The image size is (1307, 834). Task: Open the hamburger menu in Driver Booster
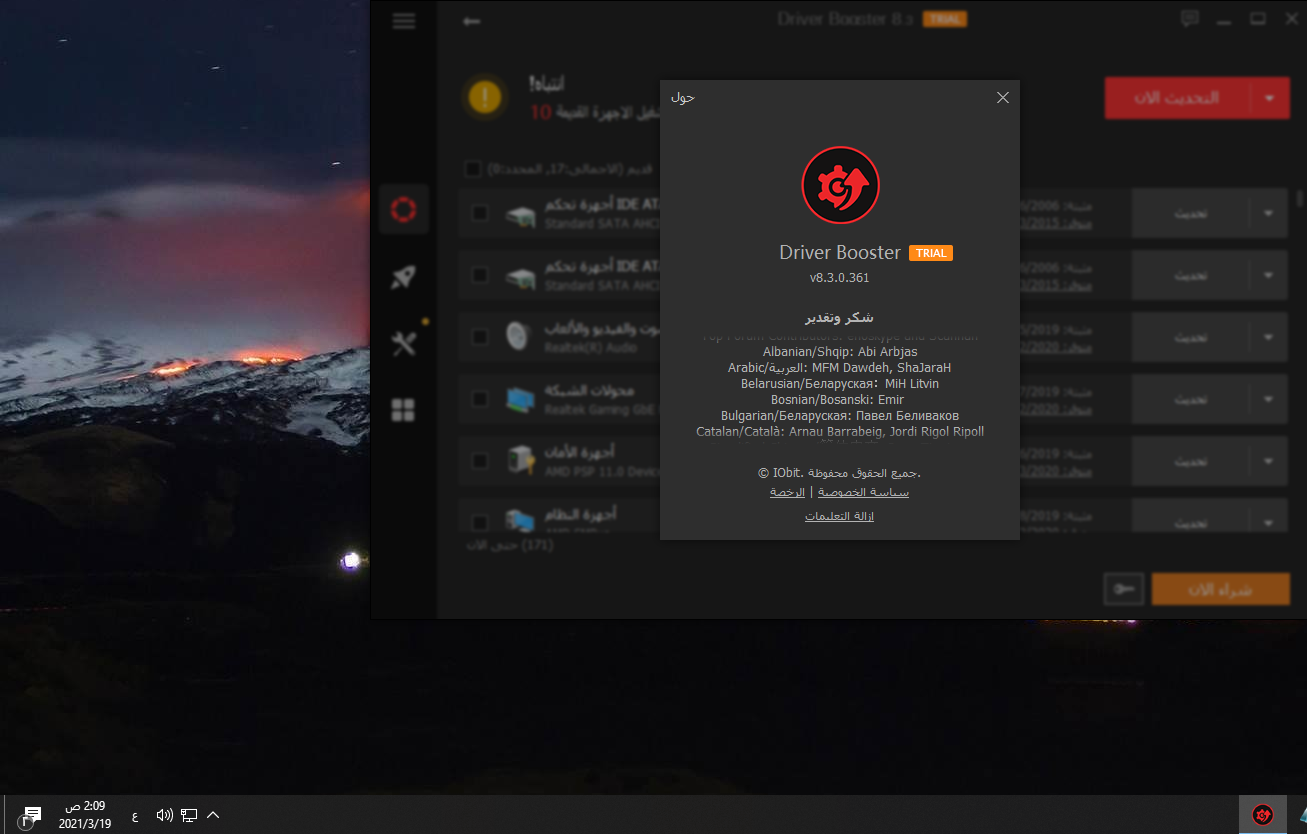[404, 21]
